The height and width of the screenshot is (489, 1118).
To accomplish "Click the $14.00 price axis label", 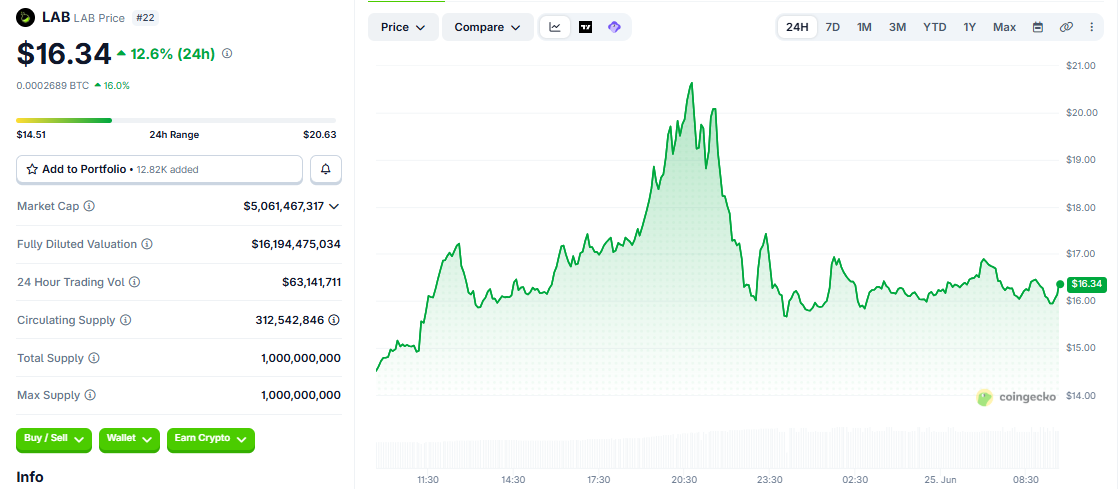I will 1080,396.
